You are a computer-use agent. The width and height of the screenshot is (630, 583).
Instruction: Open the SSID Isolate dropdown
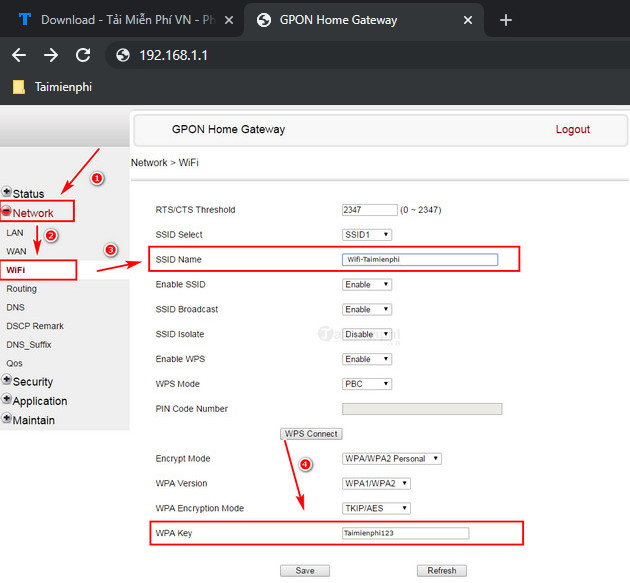[367, 334]
